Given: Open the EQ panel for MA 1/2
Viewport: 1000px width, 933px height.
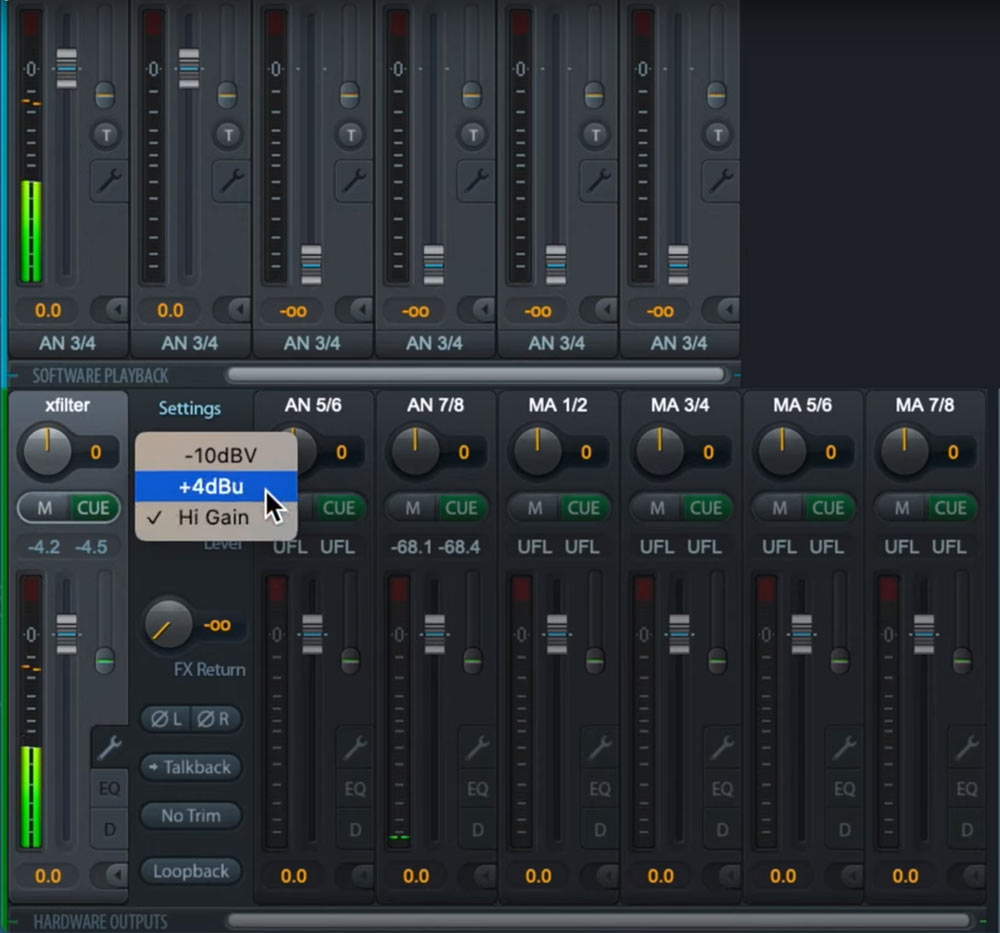Looking at the screenshot, I should (x=600, y=789).
